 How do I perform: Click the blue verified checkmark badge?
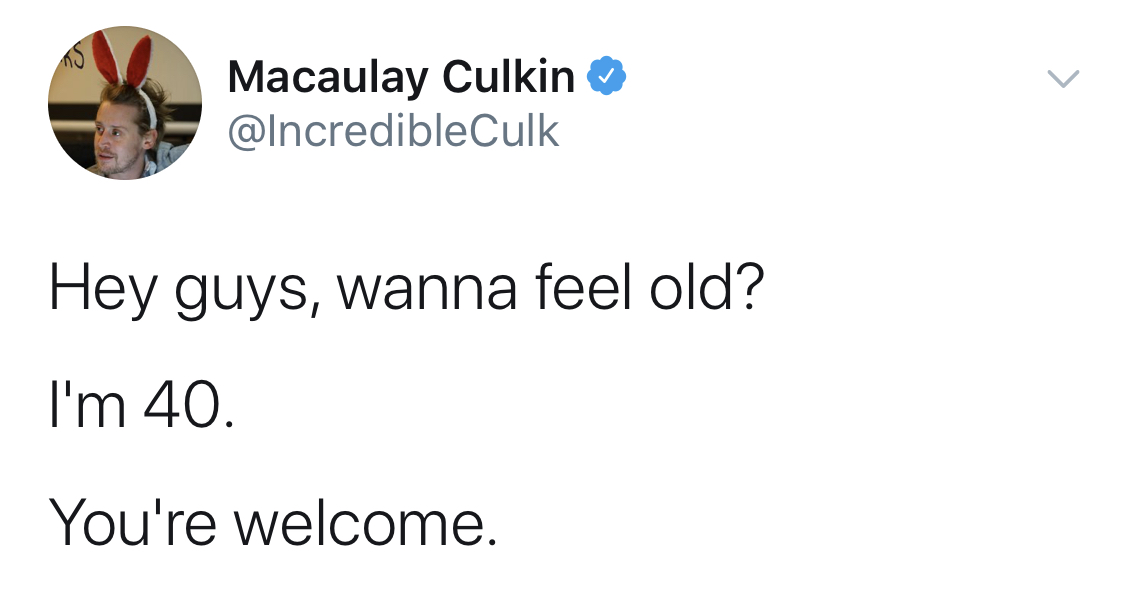(607, 75)
